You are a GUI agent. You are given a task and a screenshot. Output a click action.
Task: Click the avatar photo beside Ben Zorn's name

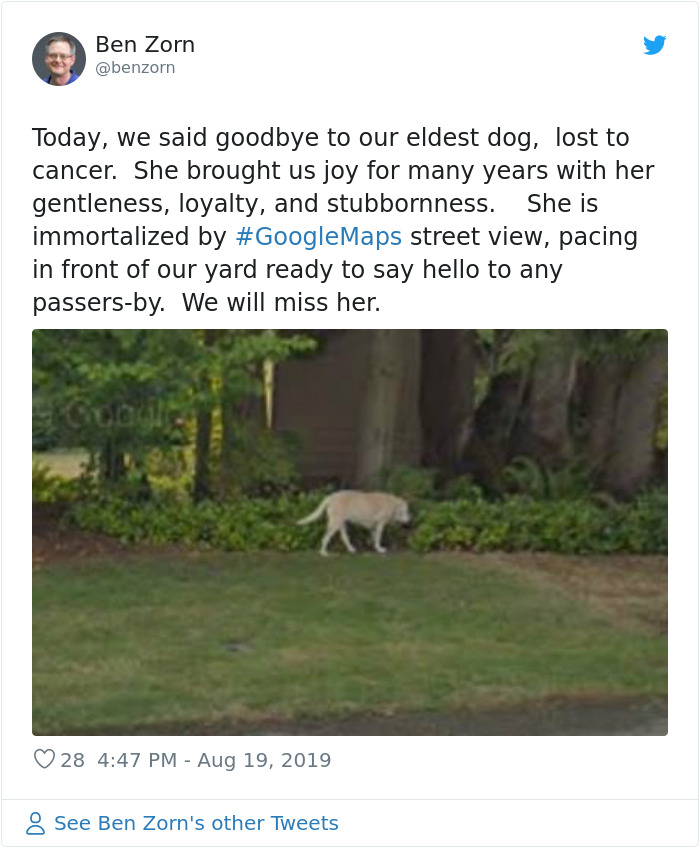(x=59, y=58)
